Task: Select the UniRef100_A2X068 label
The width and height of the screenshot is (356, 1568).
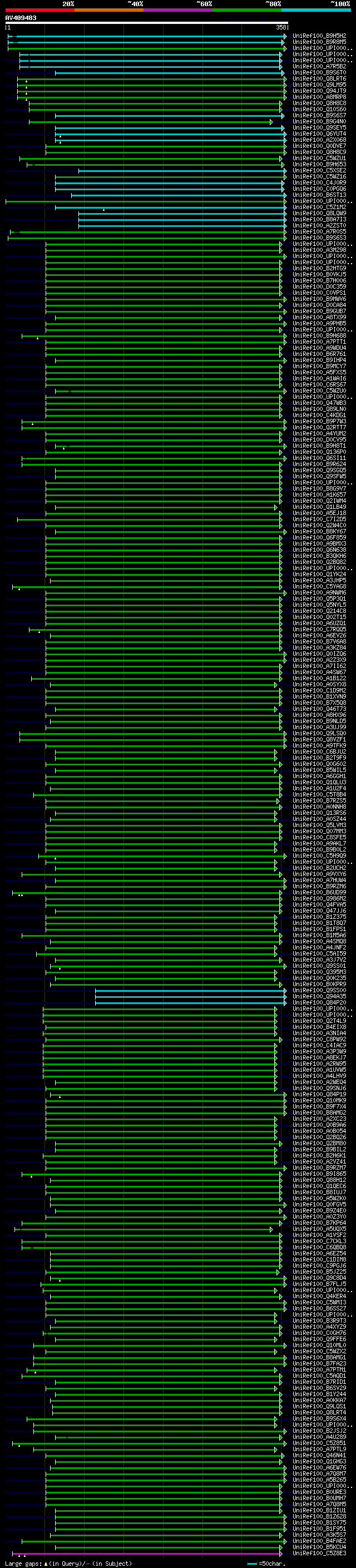Action: click(x=319, y=140)
